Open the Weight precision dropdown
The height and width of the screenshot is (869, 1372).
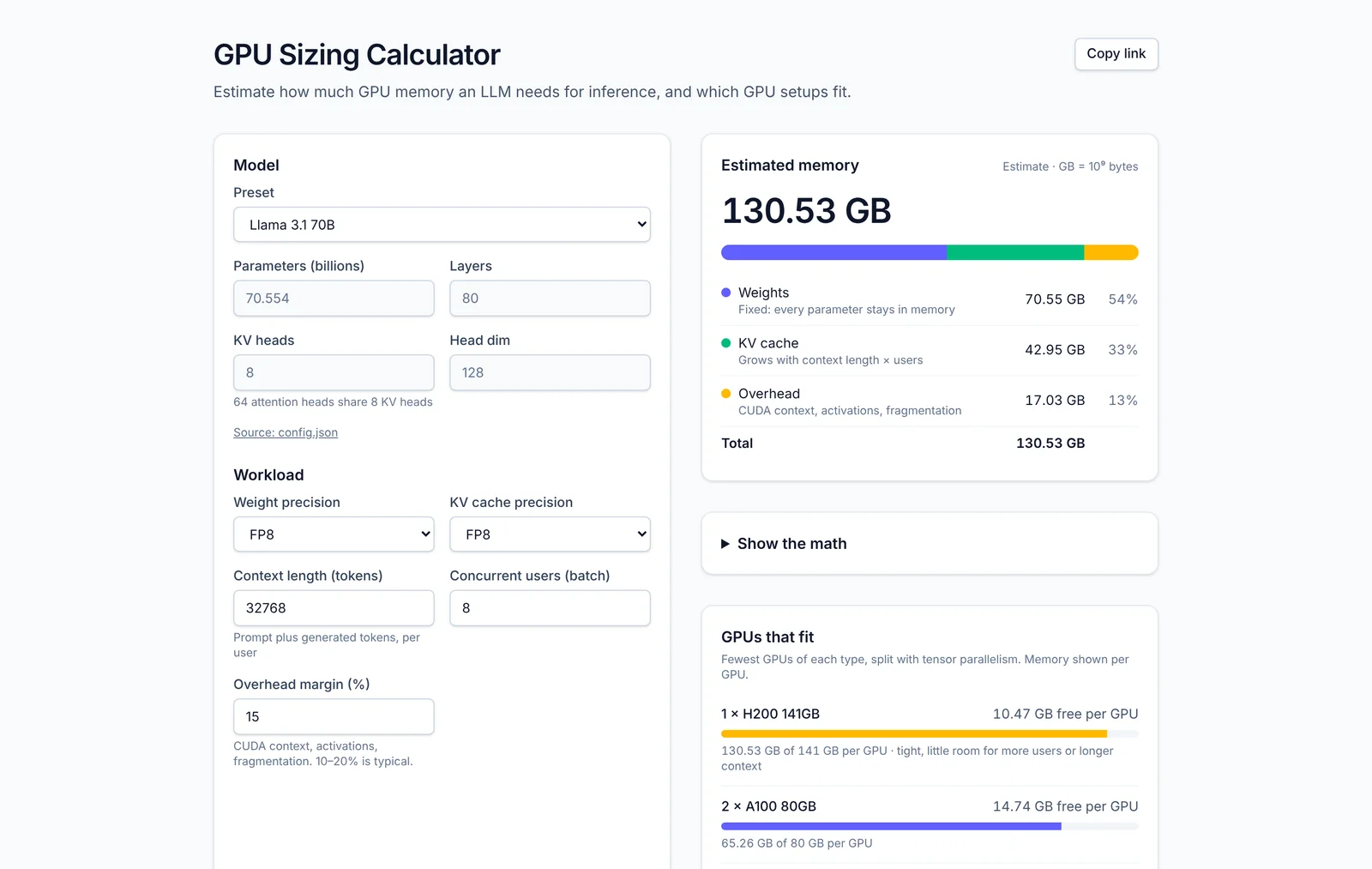[334, 534]
